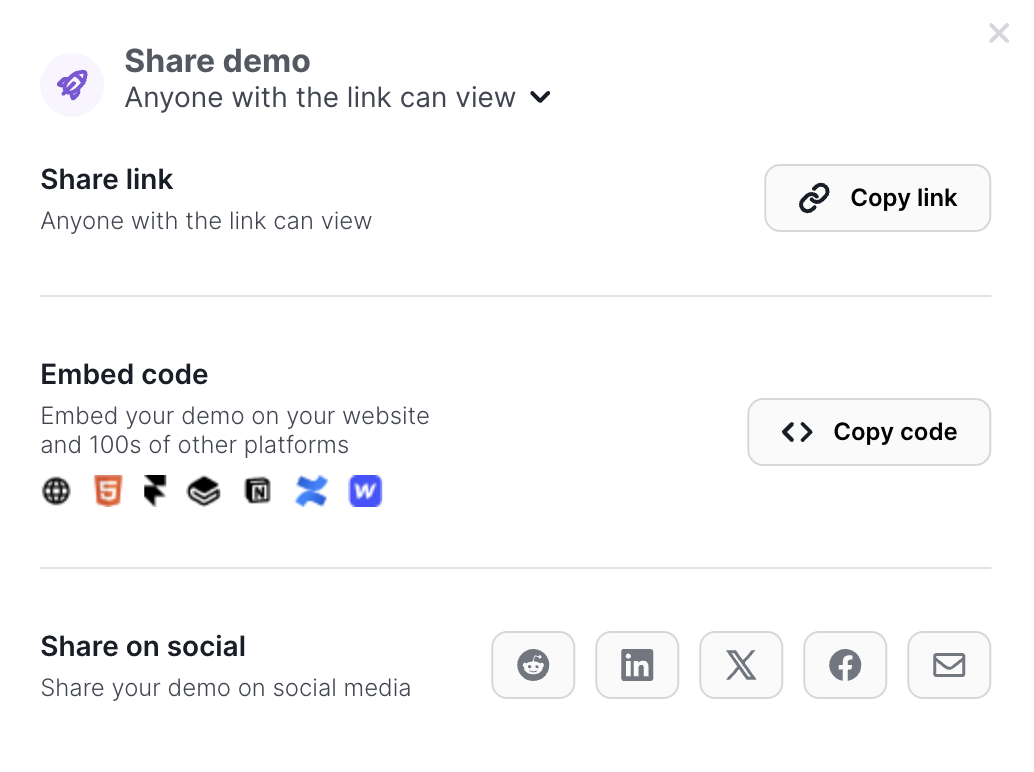Click 'Share your demo on social media' text

[x=226, y=688]
